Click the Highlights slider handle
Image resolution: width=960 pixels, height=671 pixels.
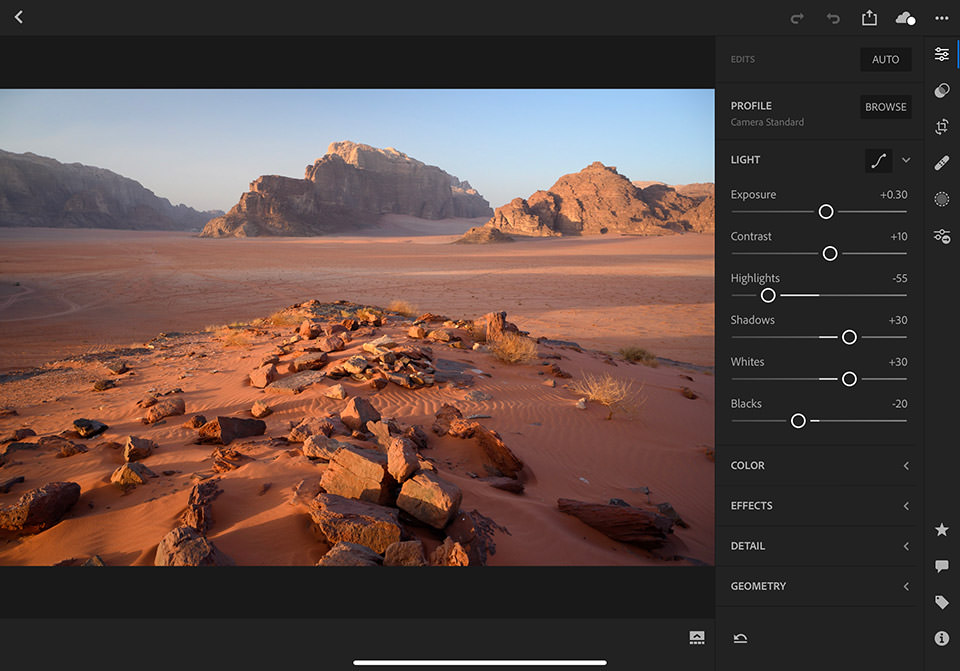click(x=768, y=295)
